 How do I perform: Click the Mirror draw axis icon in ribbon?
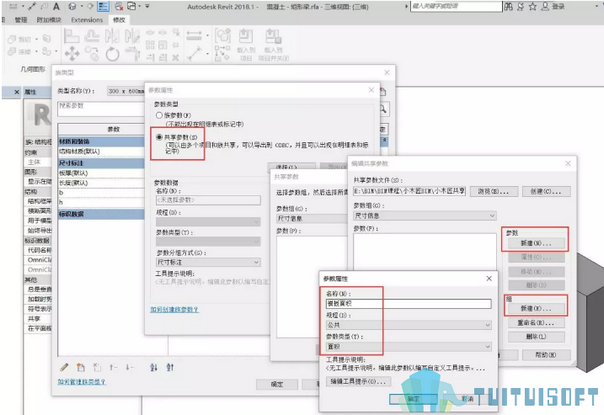point(132,36)
